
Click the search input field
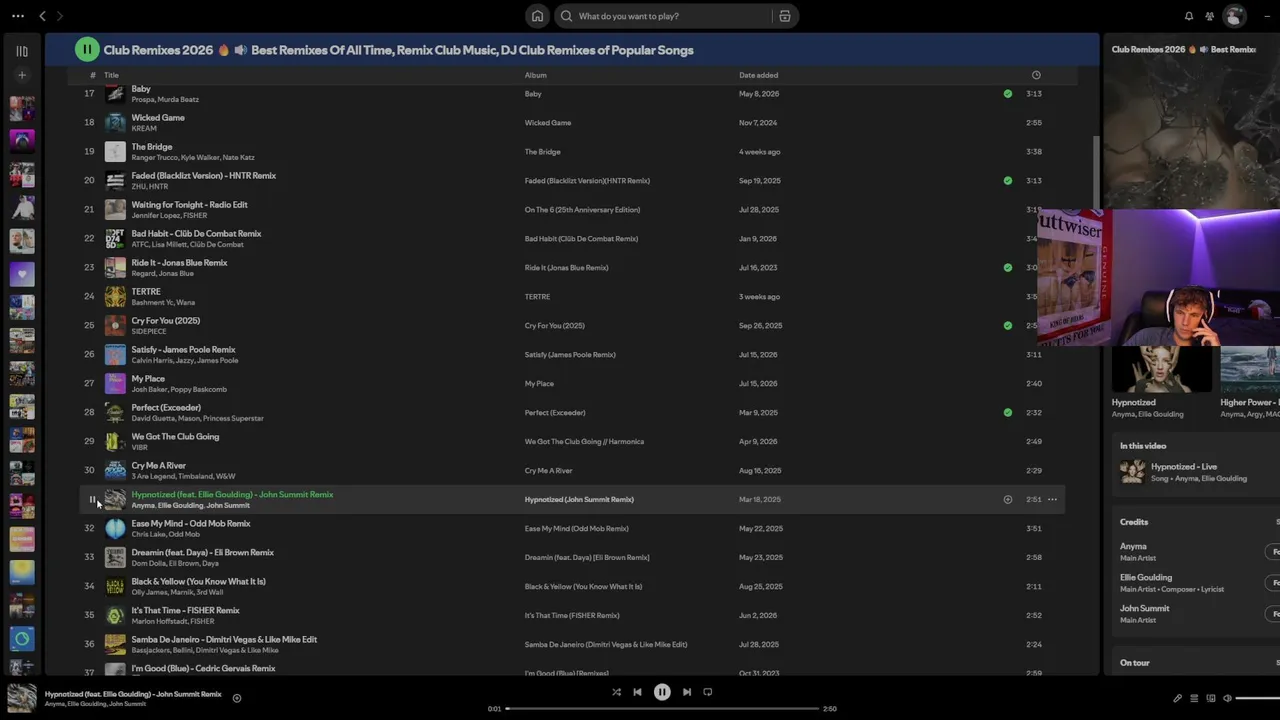point(675,16)
